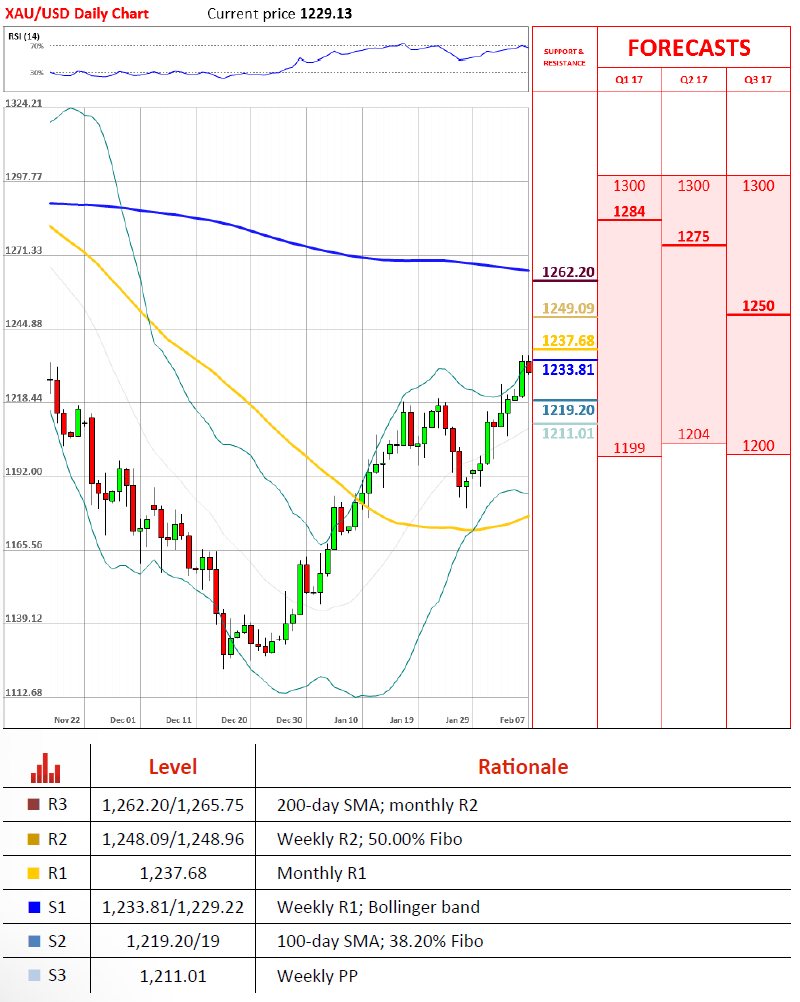Viewport: 800px width, 1002px height.
Task: Click the 200-day SMA; monthly R2 rationale
Action: pyautogui.click(x=377, y=805)
